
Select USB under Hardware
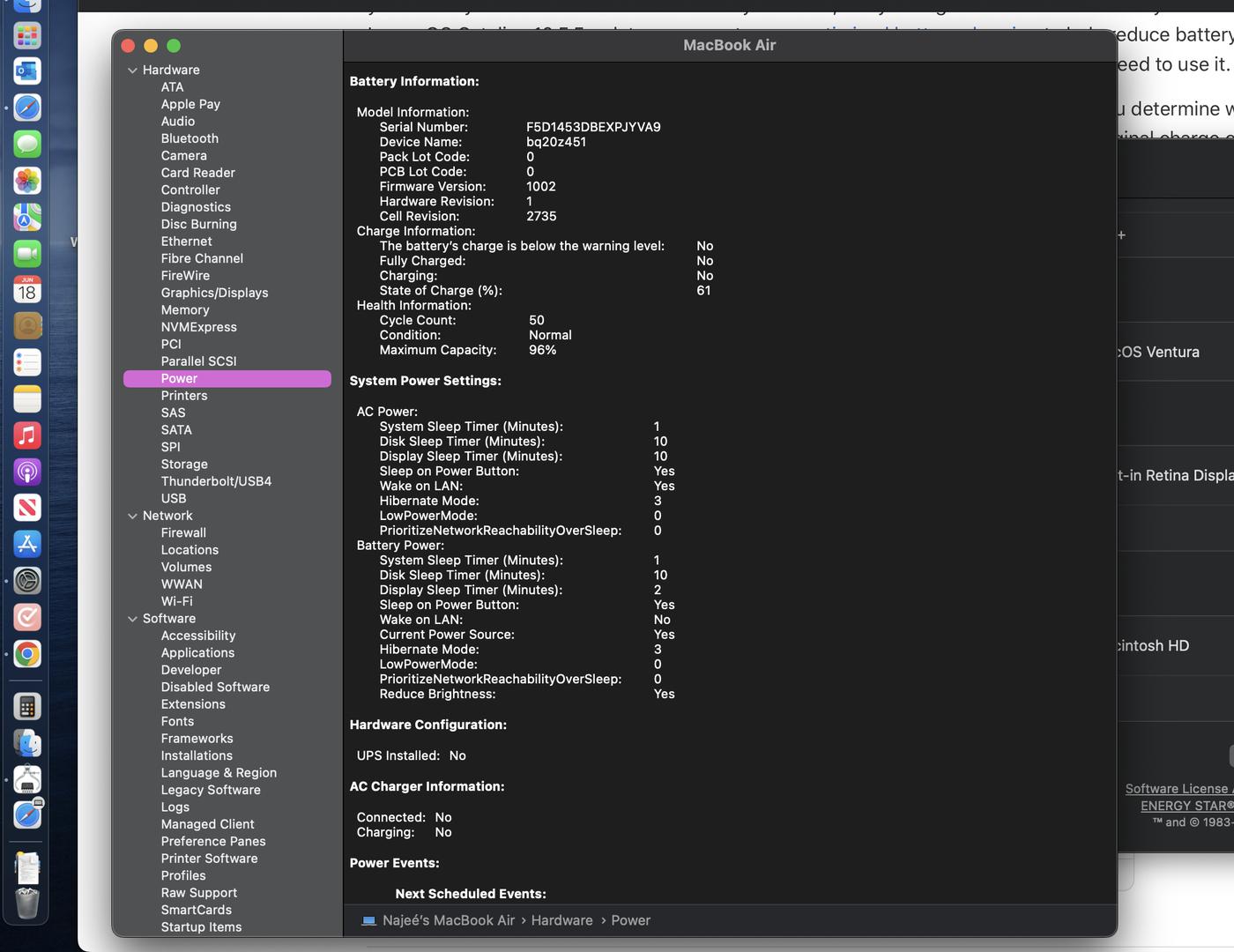click(174, 499)
